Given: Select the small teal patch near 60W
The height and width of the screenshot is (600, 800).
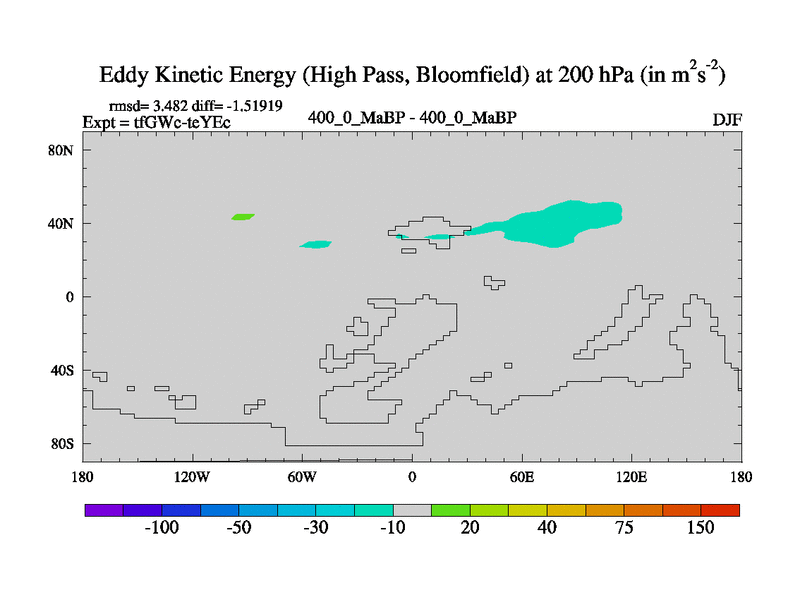Looking at the screenshot, I should [315, 244].
